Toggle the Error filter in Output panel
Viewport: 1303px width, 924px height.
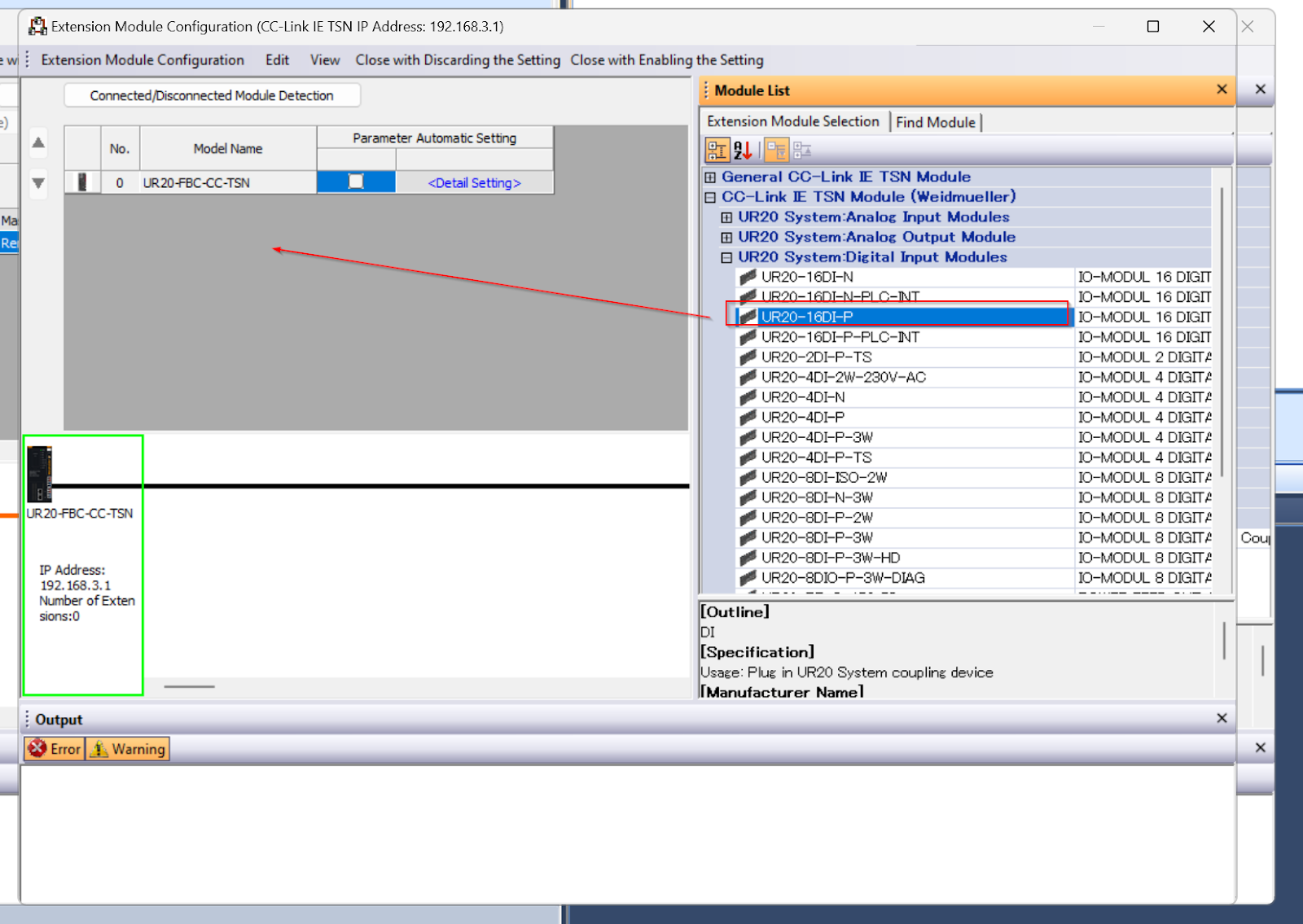(x=55, y=749)
